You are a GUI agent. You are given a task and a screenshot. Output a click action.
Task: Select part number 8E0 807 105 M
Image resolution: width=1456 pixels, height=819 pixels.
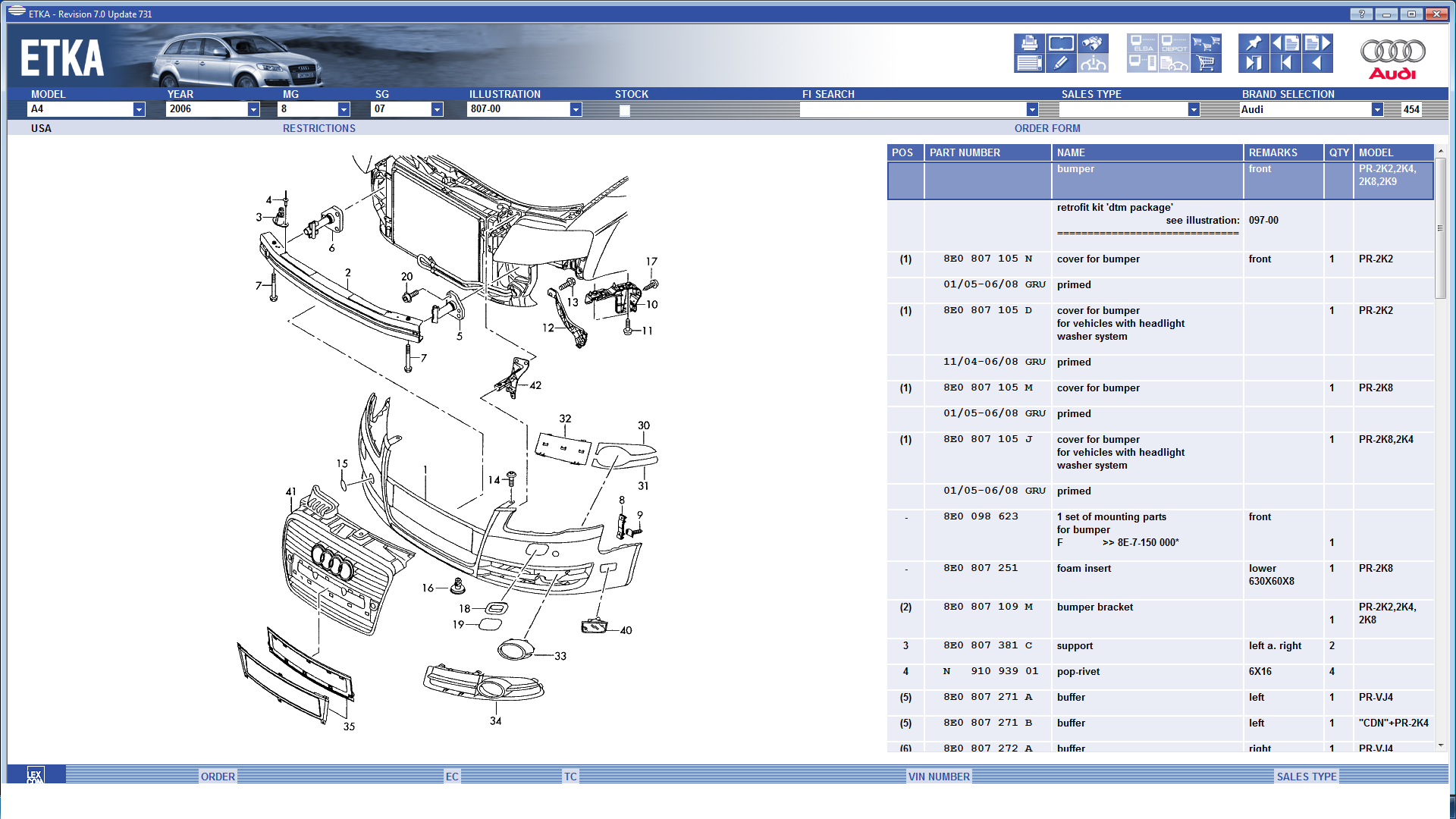click(x=987, y=388)
